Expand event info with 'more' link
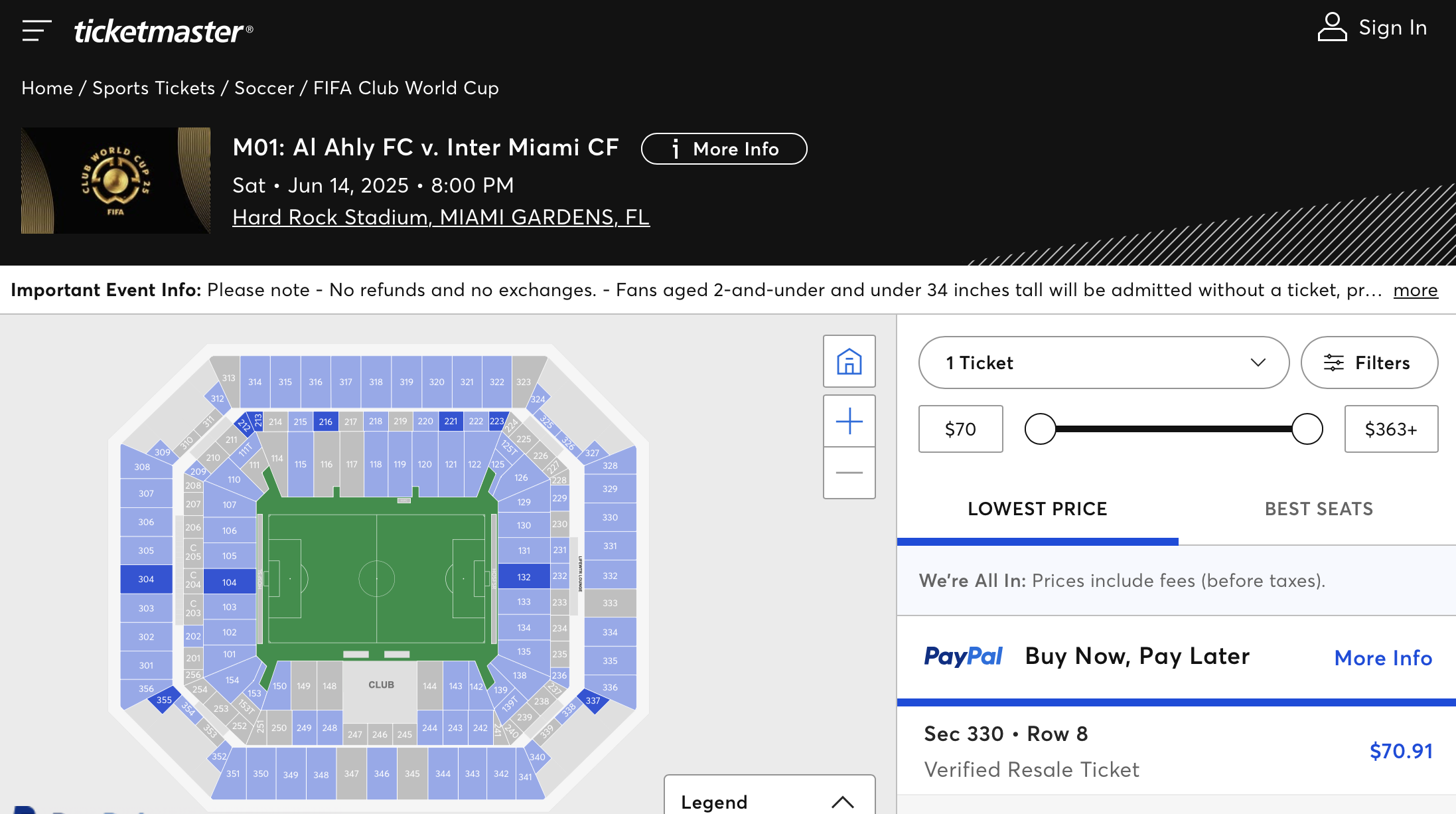 tap(1415, 290)
